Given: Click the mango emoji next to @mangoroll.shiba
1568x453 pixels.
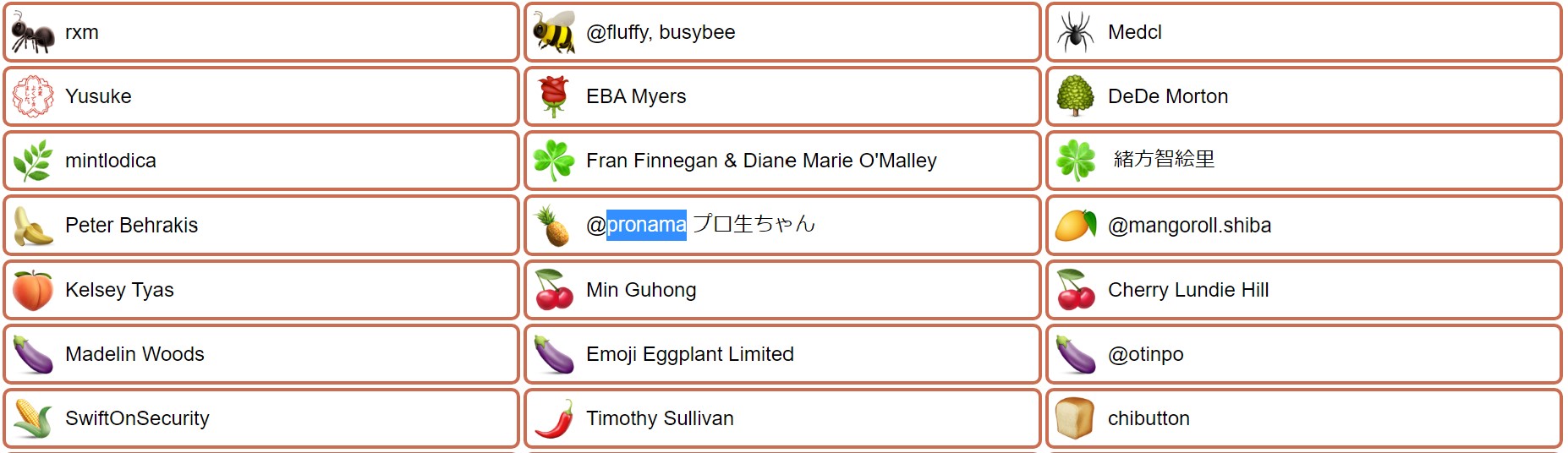Looking at the screenshot, I should tap(1076, 226).
